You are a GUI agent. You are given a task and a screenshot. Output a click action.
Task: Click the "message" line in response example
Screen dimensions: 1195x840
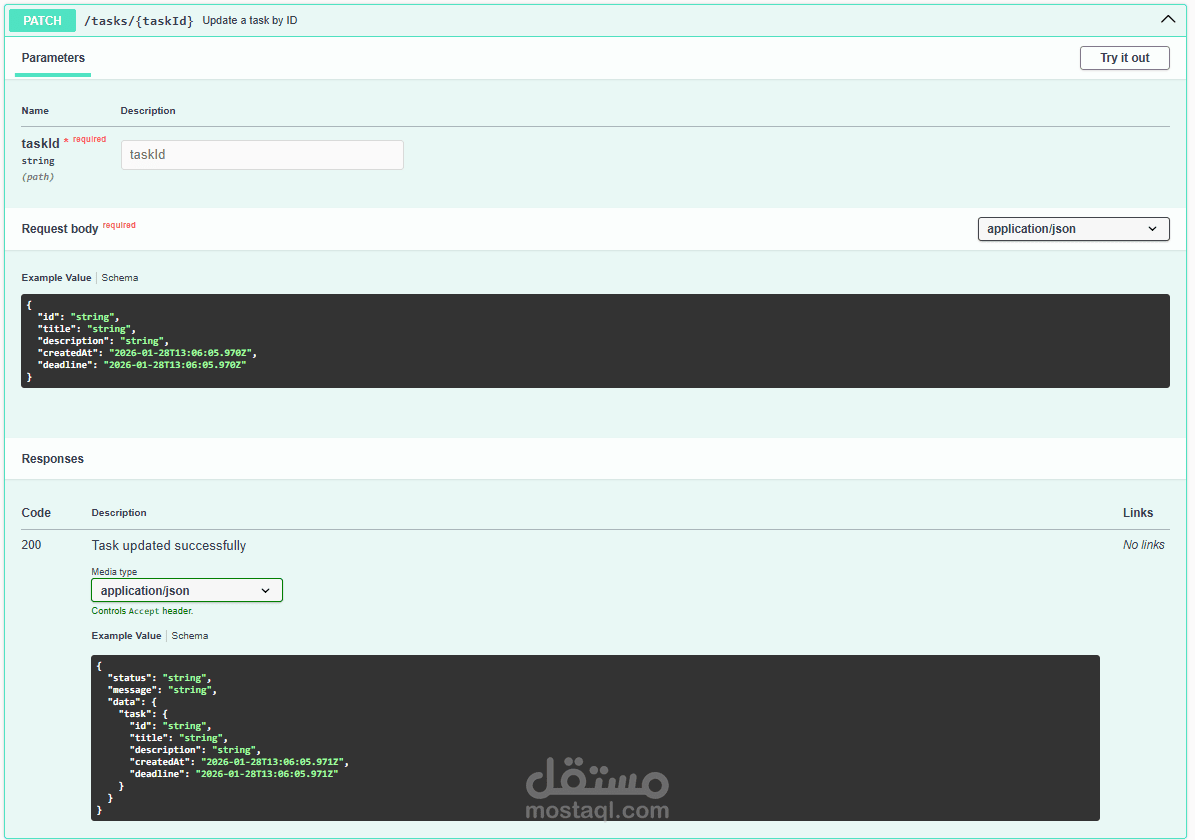162,690
